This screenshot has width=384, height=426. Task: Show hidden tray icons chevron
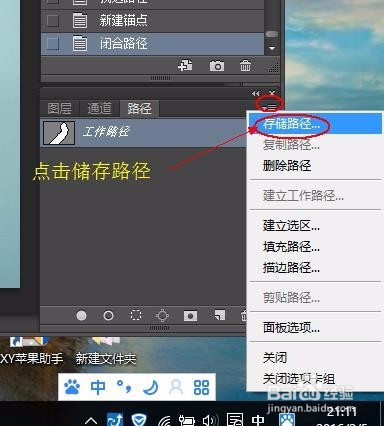91,421
